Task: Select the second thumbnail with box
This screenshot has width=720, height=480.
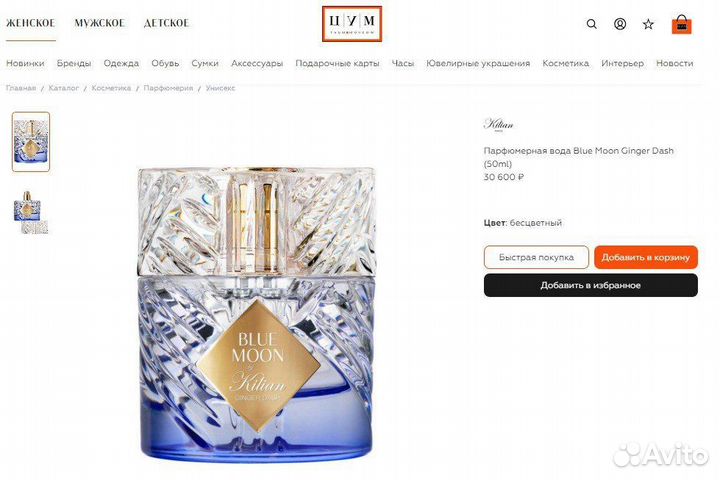Action: 31,212
